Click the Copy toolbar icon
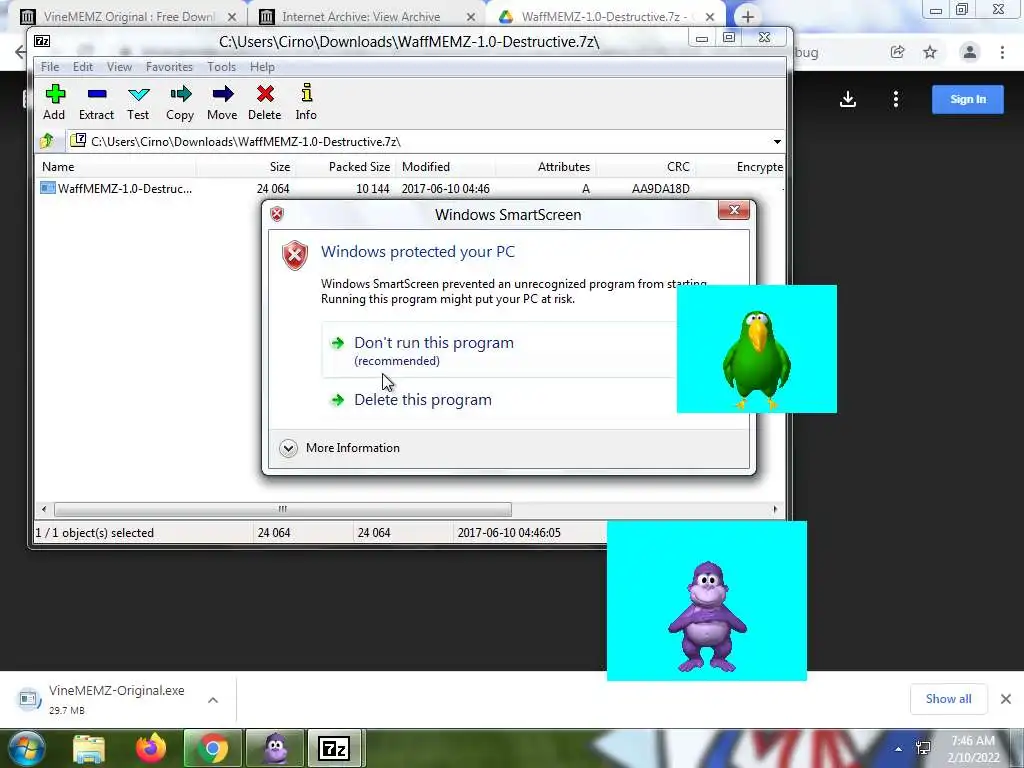The image size is (1024, 768). [x=180, y=103]
